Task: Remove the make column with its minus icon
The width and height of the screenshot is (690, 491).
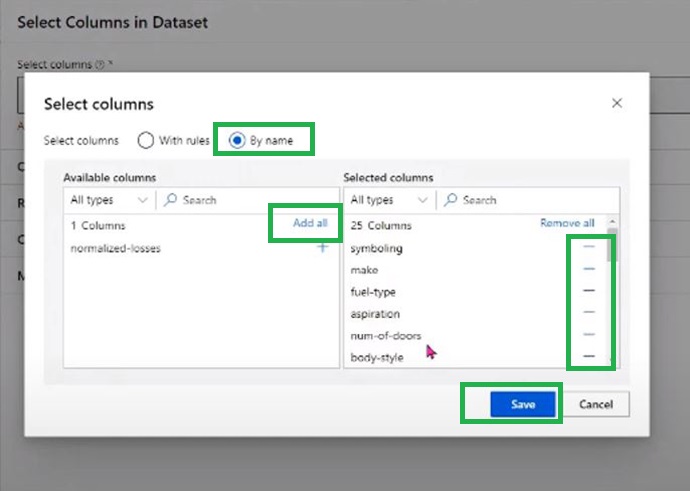Action: [x=589, y=269]
